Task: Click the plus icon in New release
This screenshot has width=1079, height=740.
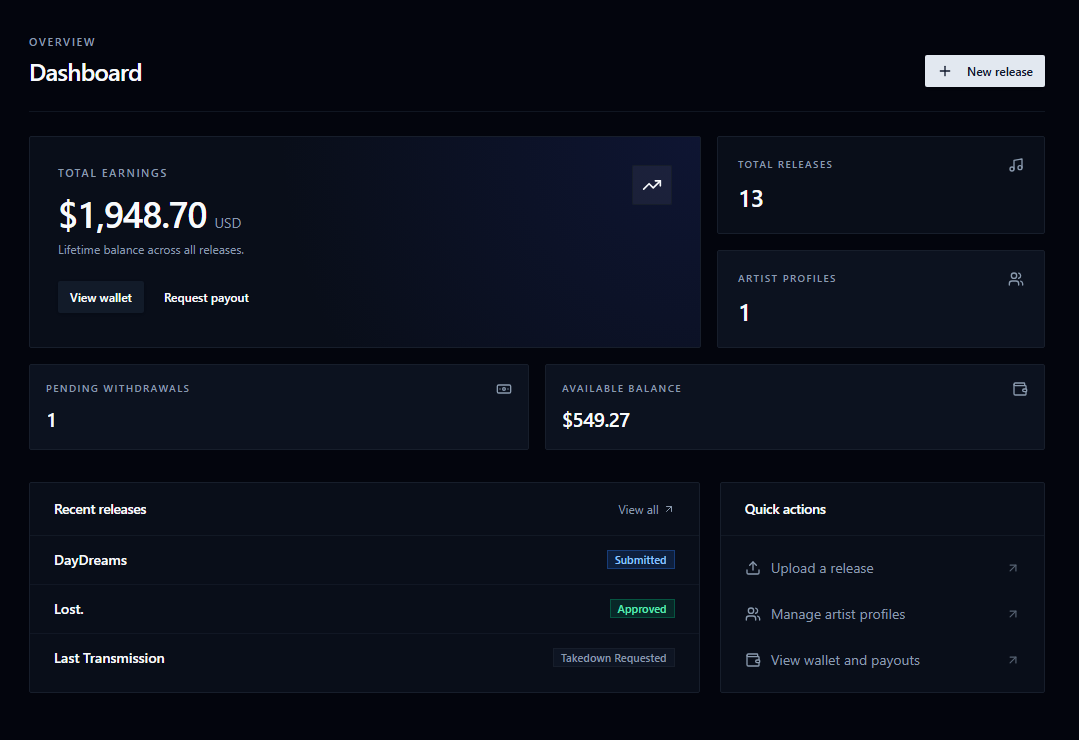Action: 945,71
